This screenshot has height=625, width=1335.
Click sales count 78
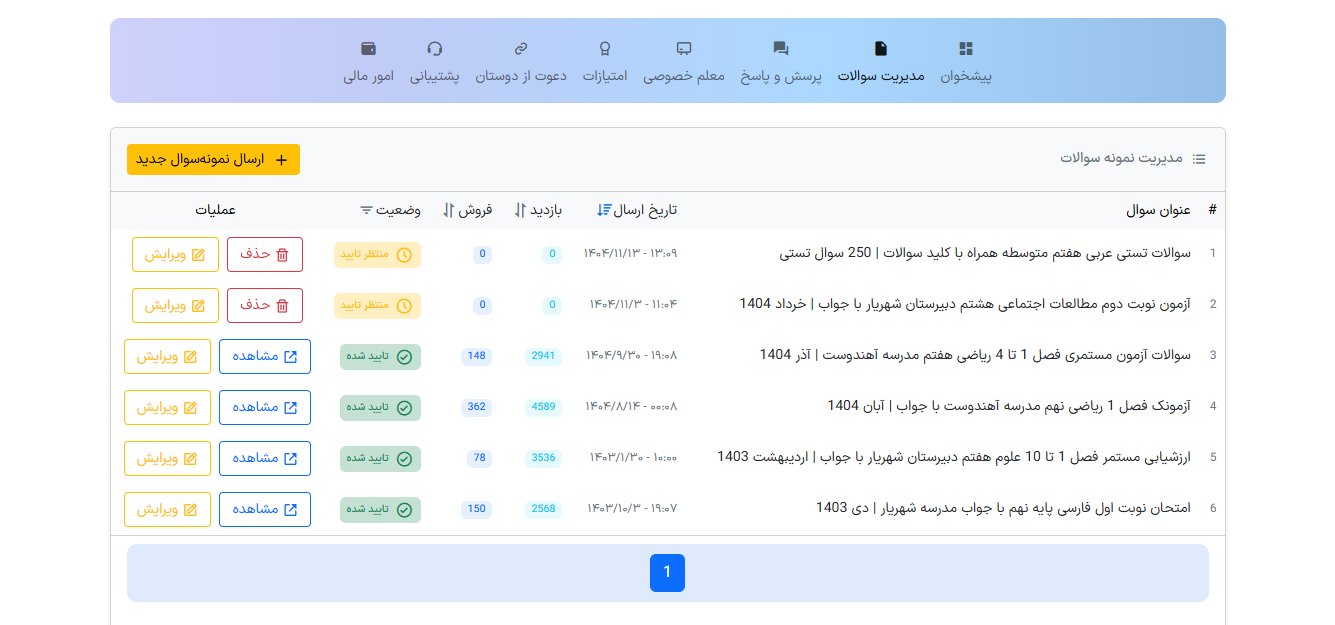click(x=480, y=458)
